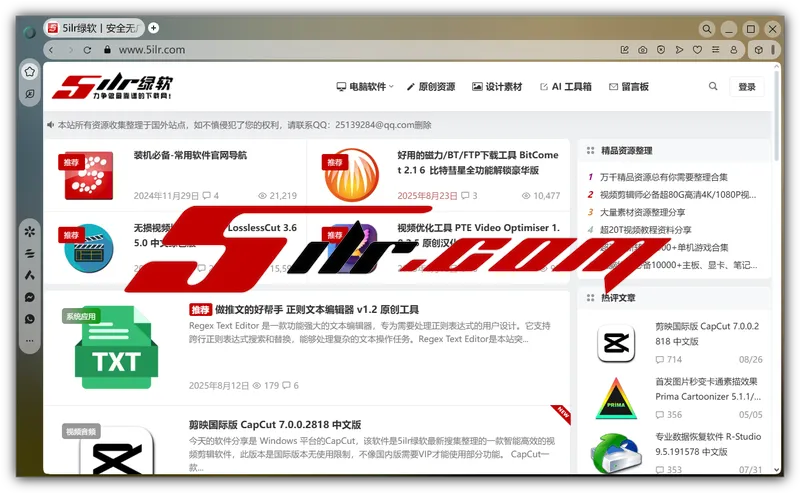This screenshot has width=800, height=493.
Task: Open 超20T视频教程资料分享 list item
Action: (645, 230)
